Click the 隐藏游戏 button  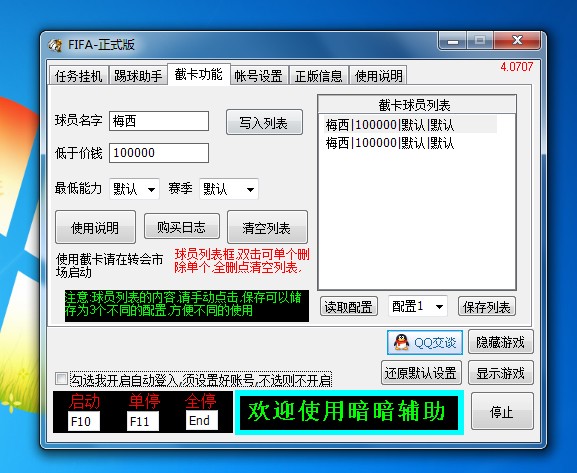[x=500, y=342]
